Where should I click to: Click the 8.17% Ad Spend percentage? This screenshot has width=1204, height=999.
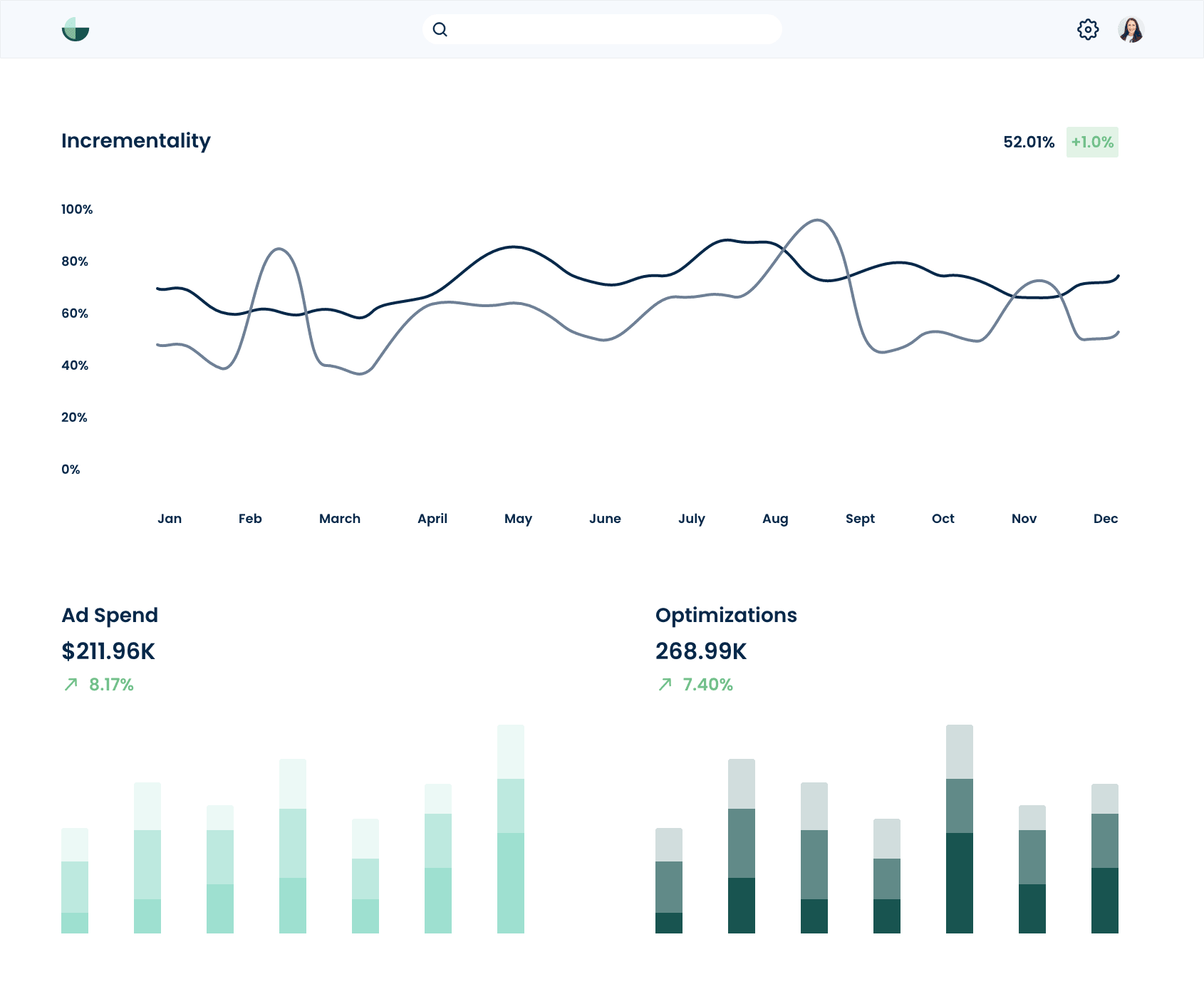coord(111,685)
